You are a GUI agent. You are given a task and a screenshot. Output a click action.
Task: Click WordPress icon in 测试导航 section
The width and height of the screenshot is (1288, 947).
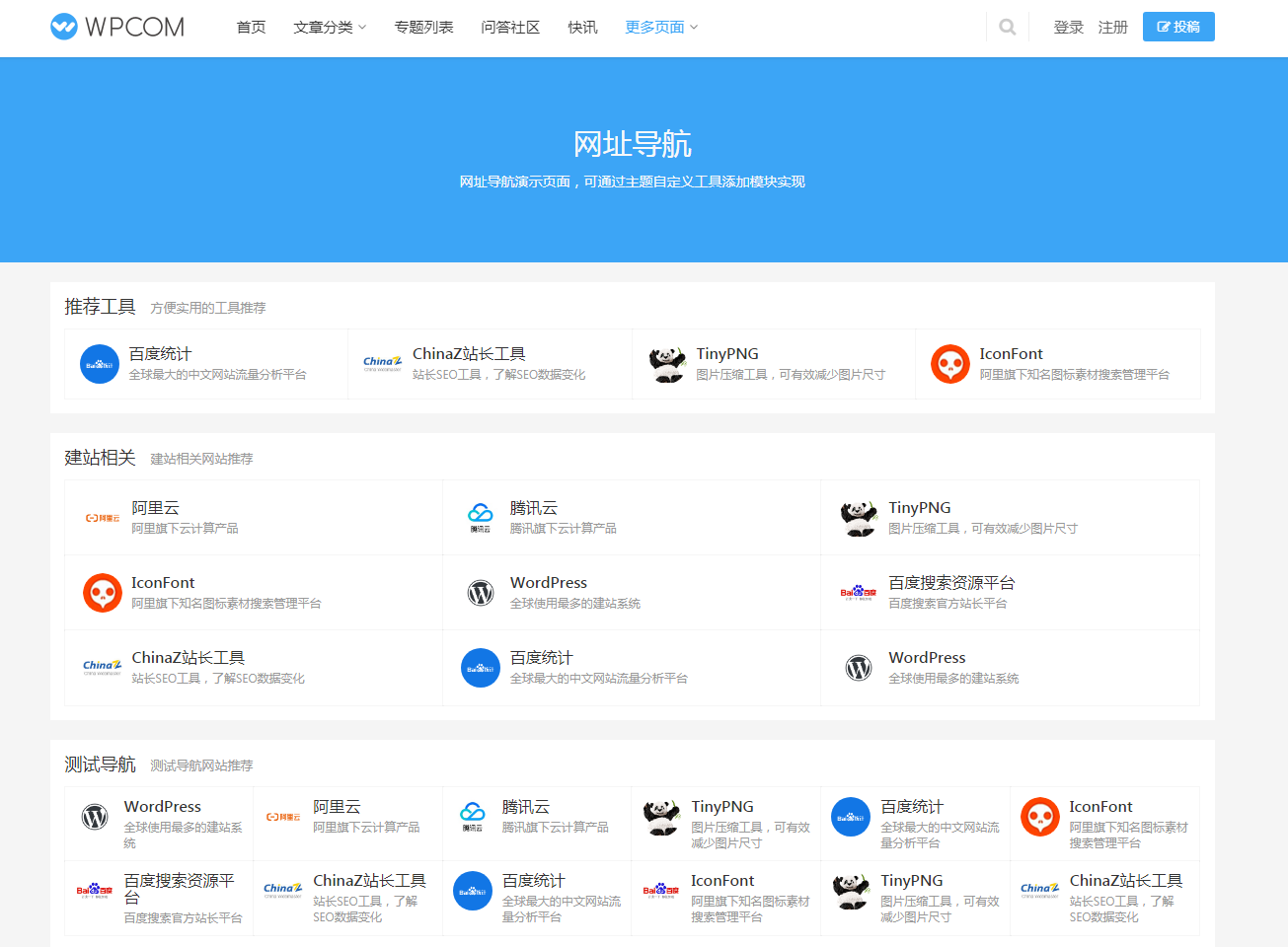pos(95,817)
